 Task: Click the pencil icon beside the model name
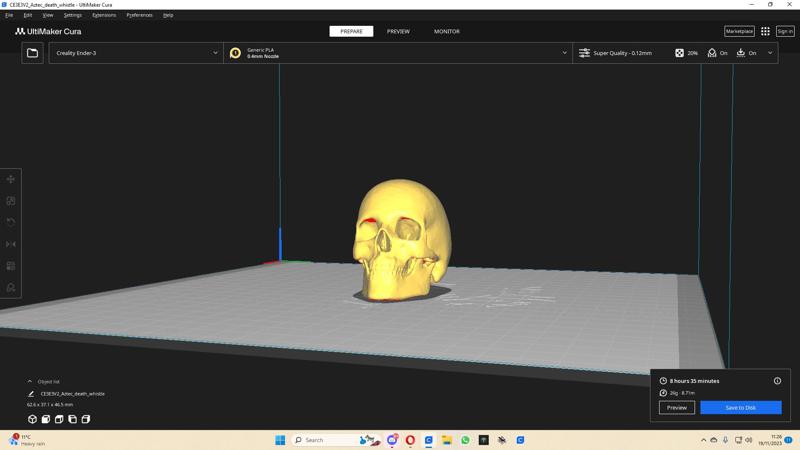[x=31, y=394]
